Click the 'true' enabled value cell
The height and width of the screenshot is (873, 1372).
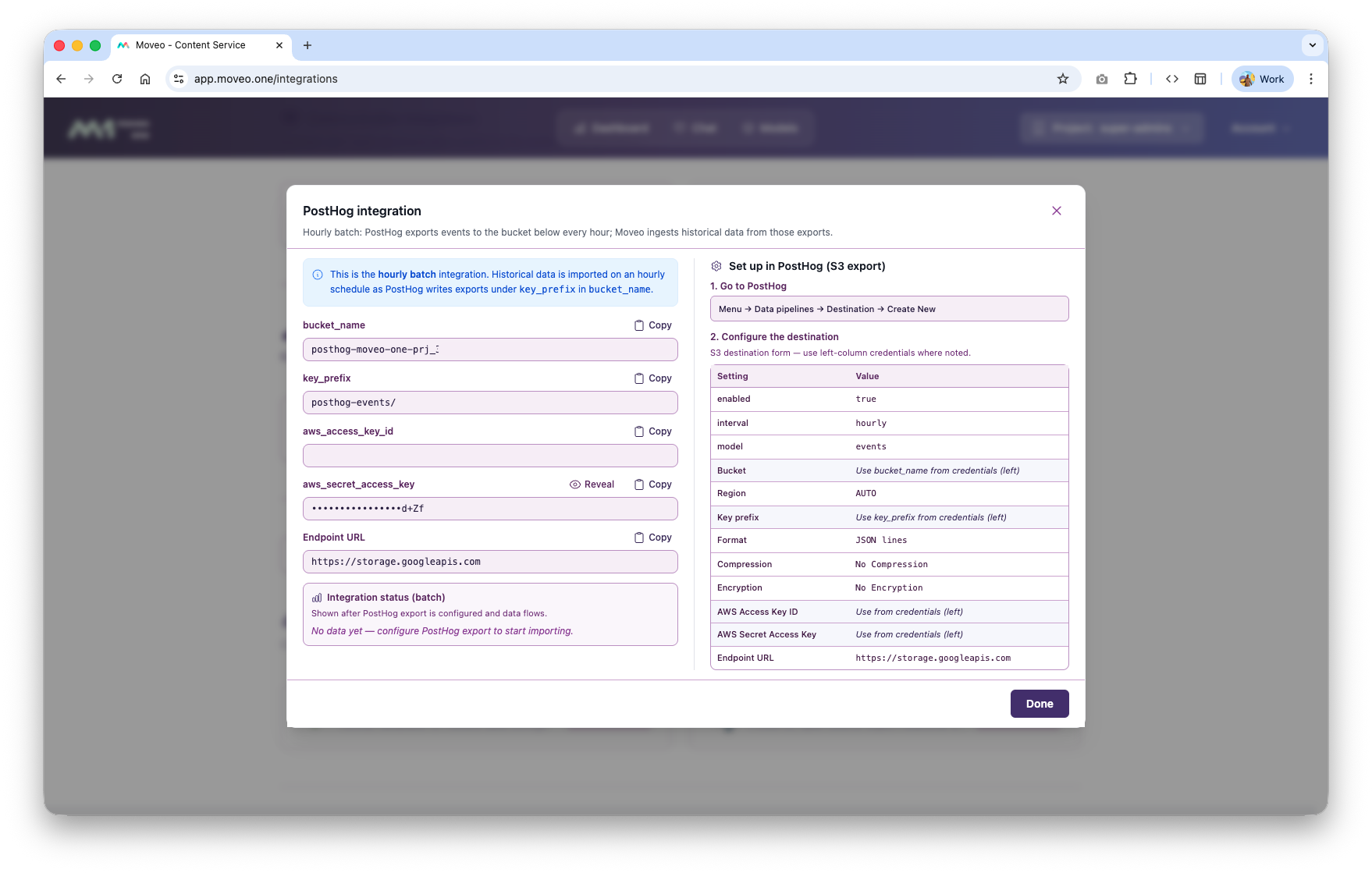pyautogui.click(x=865, y=399)
